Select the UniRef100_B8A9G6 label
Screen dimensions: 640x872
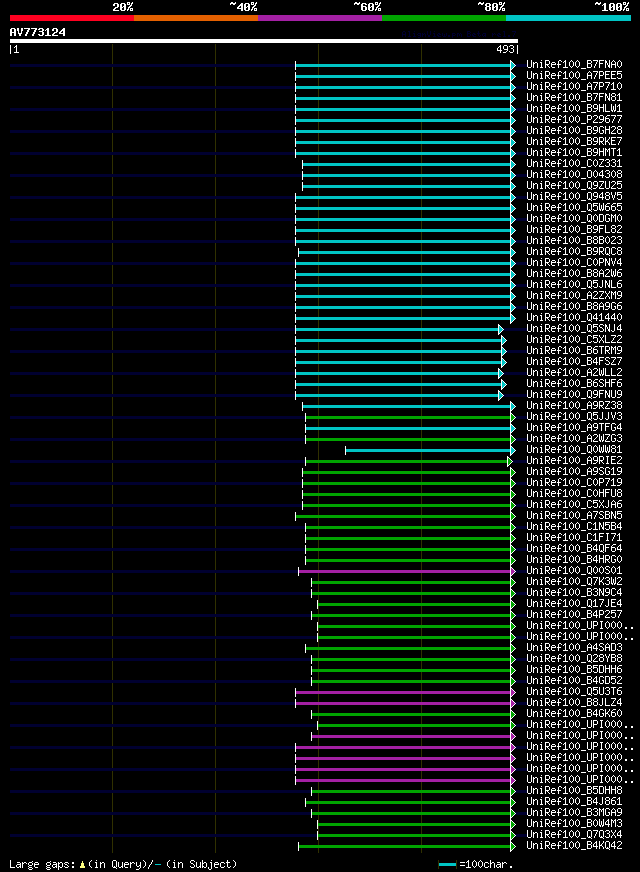(x=574, y=306)
